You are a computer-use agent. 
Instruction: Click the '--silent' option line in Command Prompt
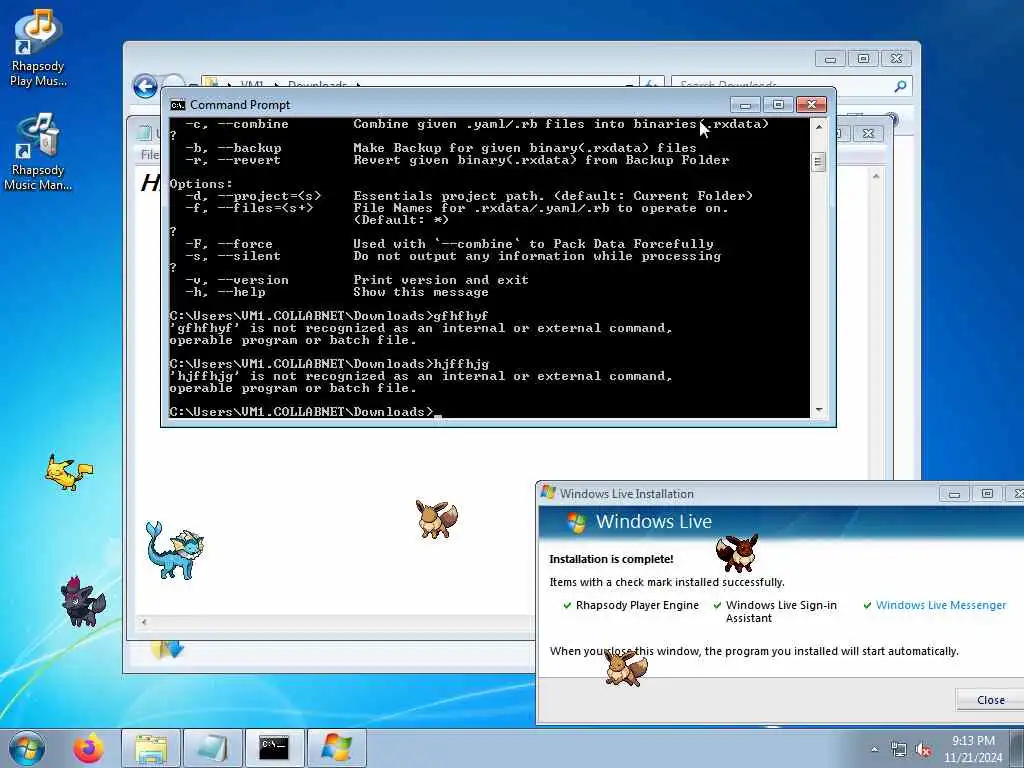coord(453,256)
